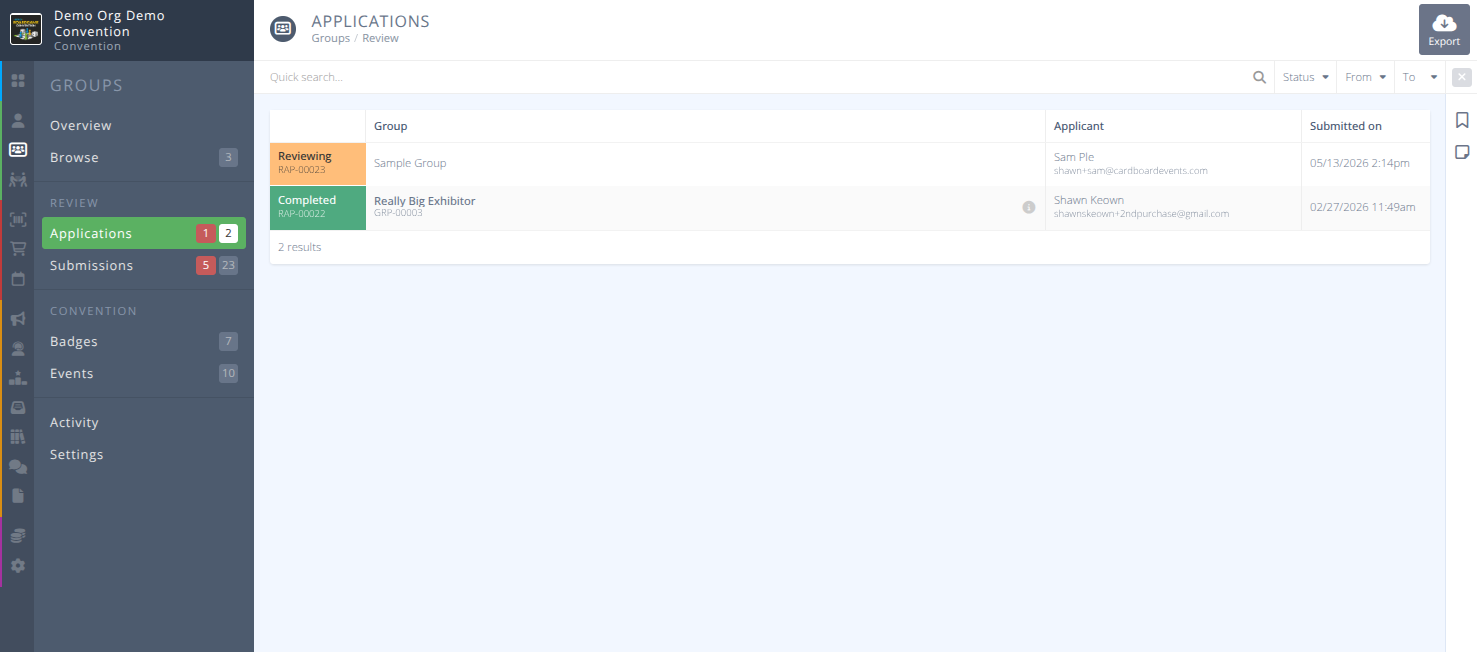Viewport: 1477px width, 652px height.
Task: Open the stacked coins finance rail icon
Action: pos(17,536)
